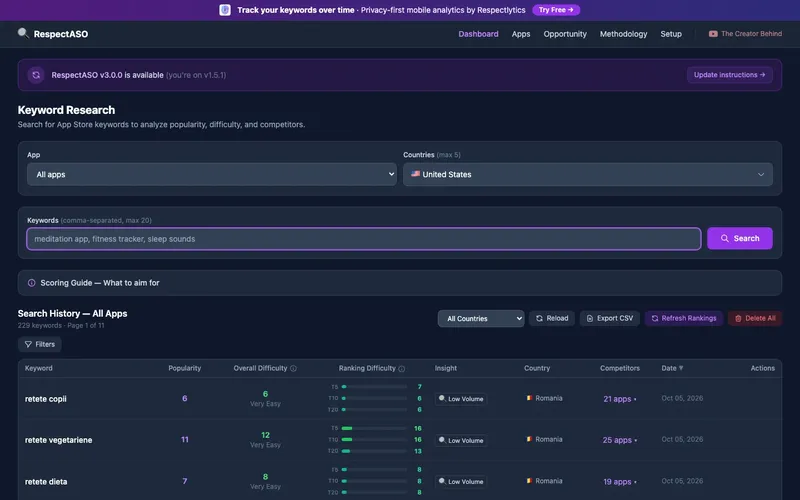This screenshot has width=800, height=500.
Task: Click the Try Free button in banner
Action: point(556,10)
